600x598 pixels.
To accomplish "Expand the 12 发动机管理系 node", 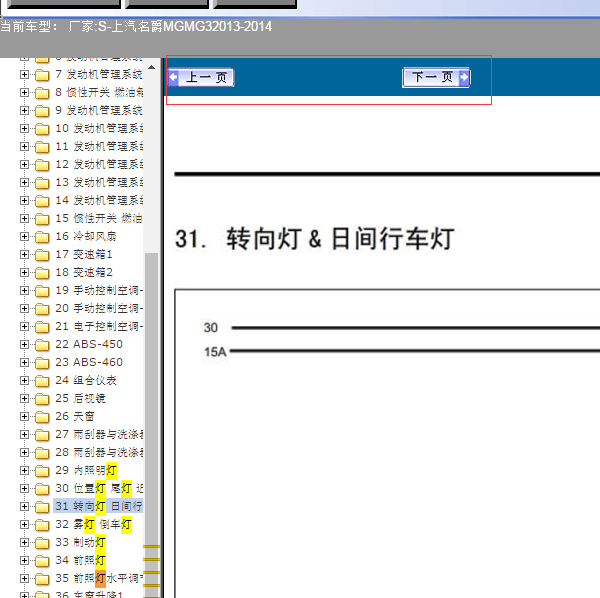I will 24,164.
